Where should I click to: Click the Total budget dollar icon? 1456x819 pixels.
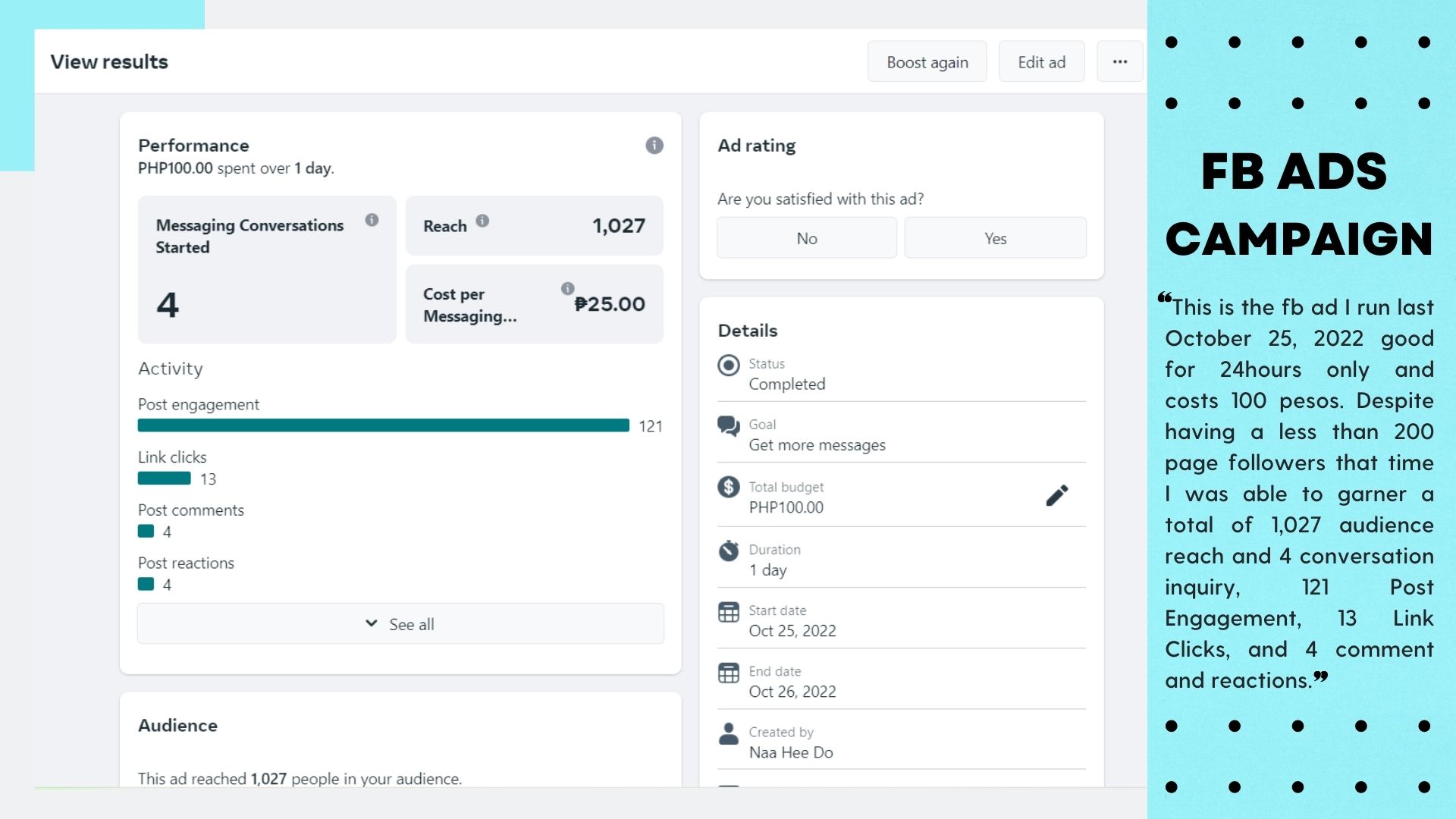point(728,487)
